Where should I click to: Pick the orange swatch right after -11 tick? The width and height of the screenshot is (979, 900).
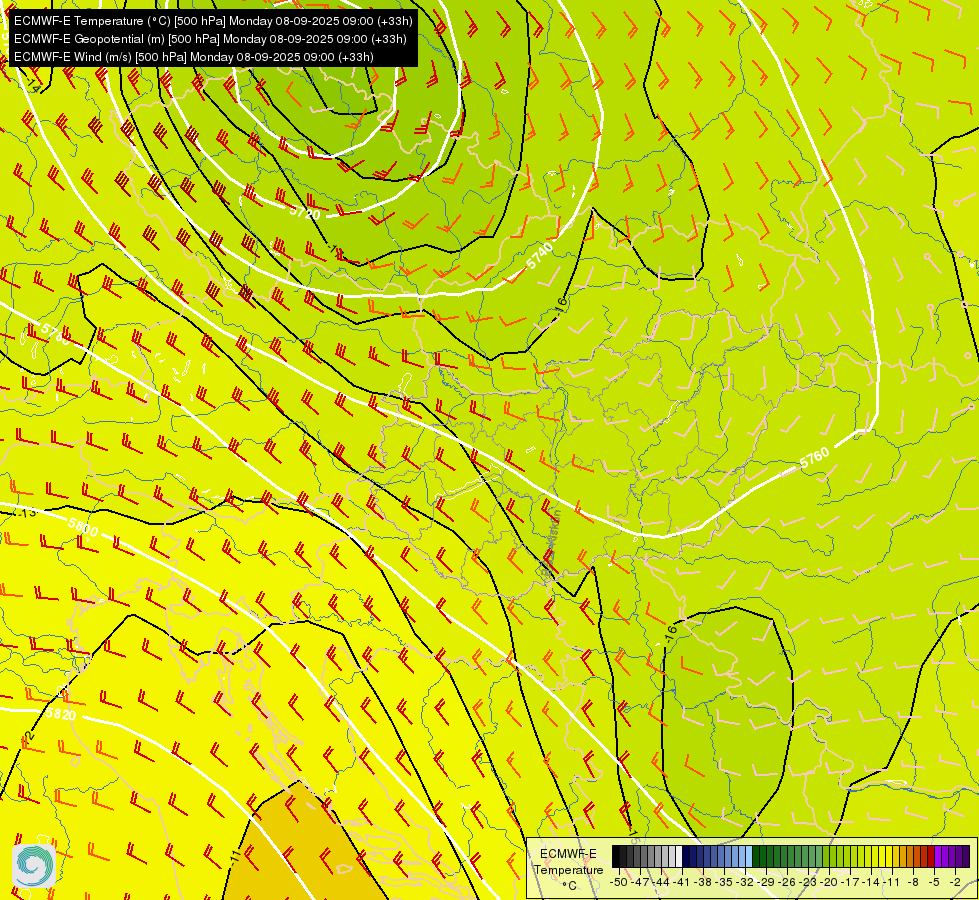pyautogui.click(x=895, y=856)
